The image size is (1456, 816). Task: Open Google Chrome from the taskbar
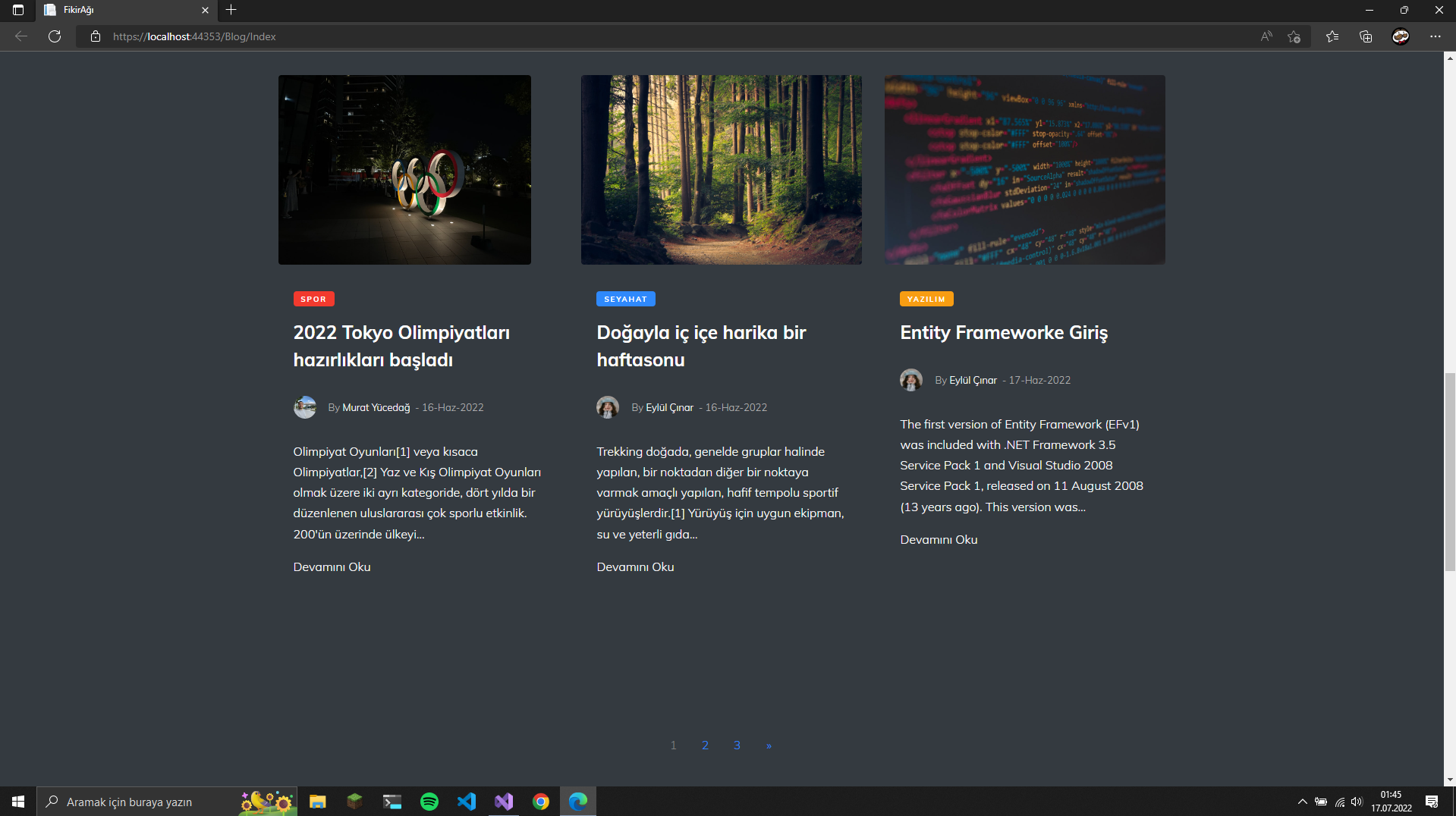[x=541, y=802]
